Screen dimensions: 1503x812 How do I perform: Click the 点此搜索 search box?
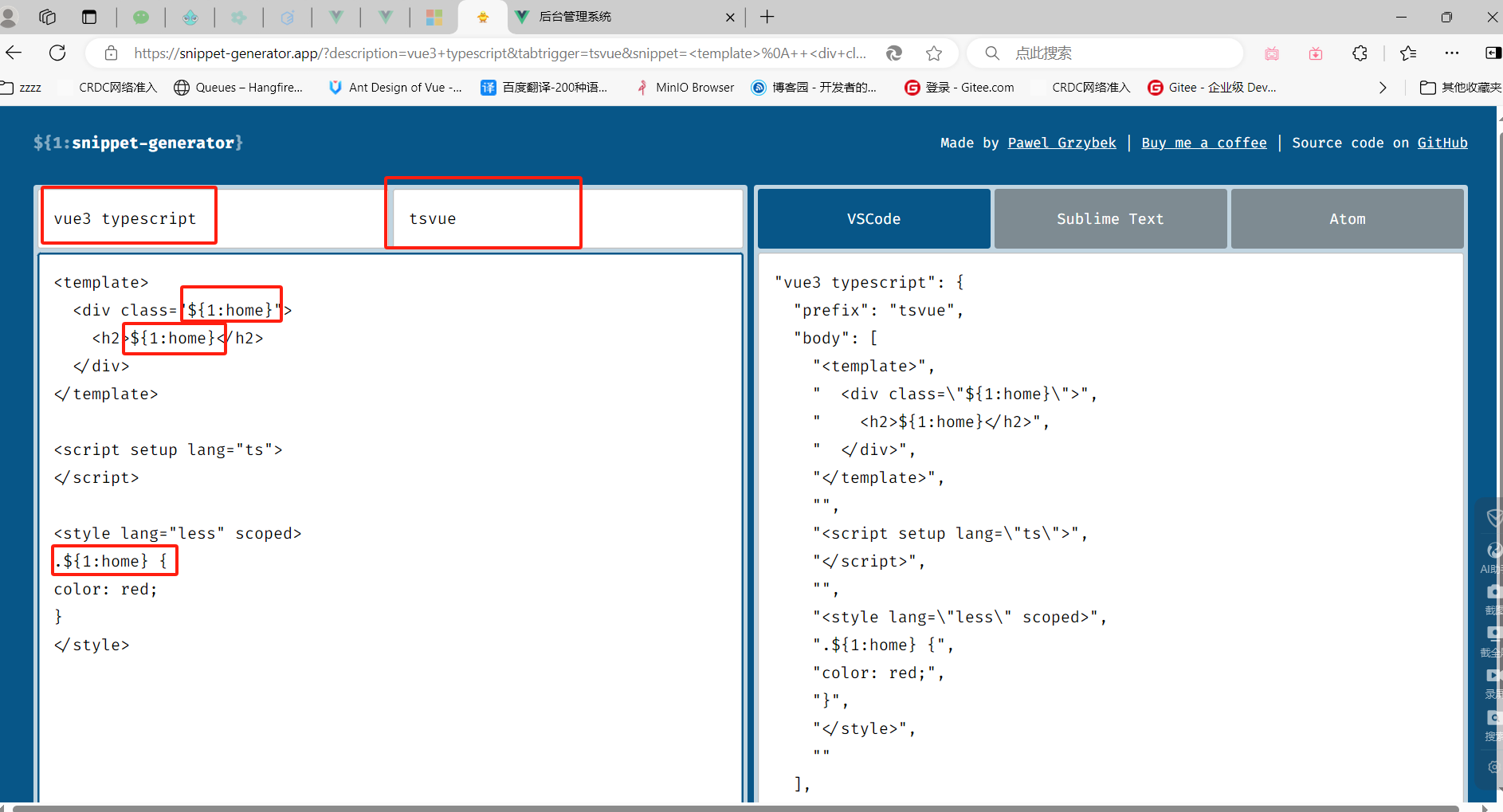tap(1105, 53)
